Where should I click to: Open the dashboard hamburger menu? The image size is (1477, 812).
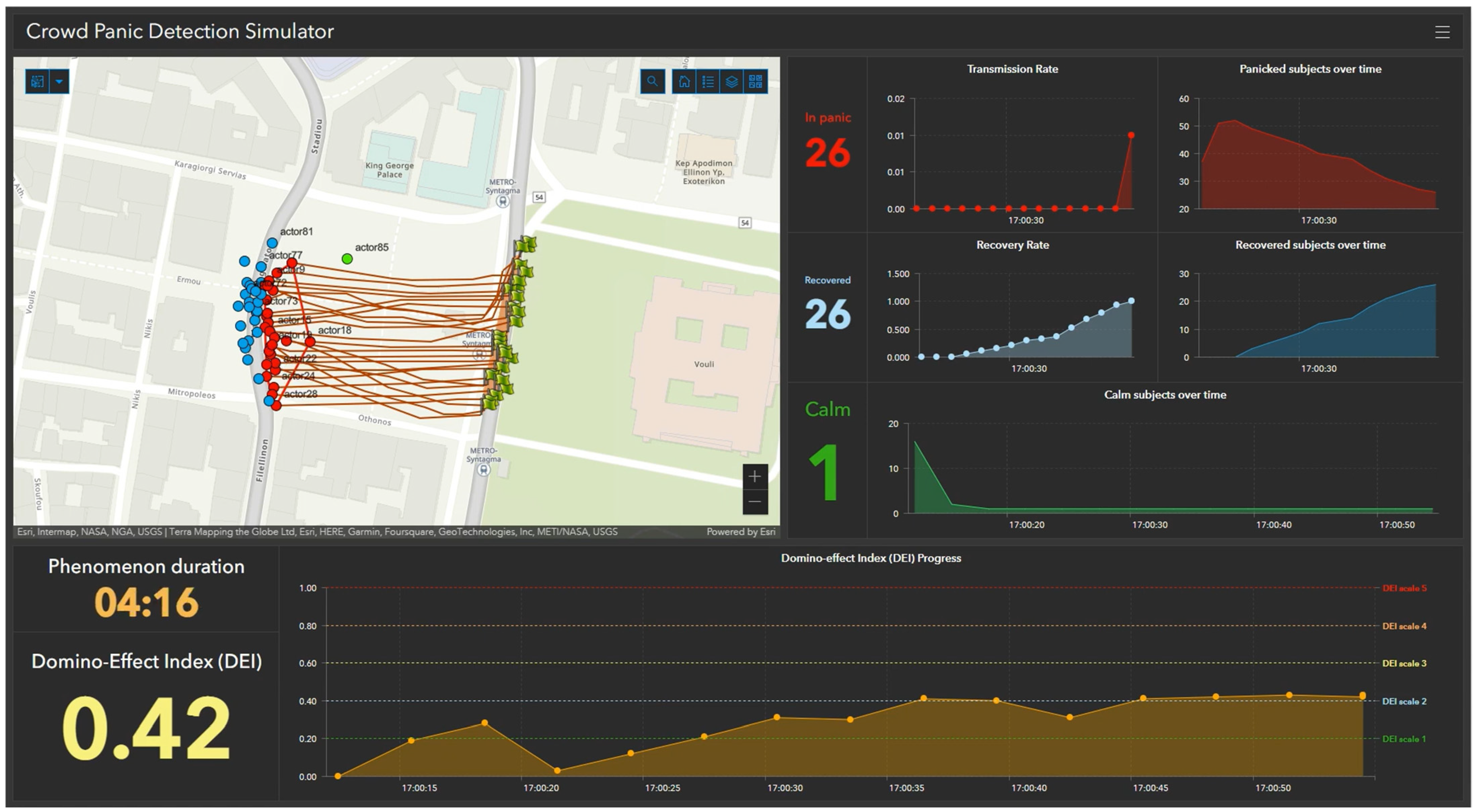pos(1442,32)
